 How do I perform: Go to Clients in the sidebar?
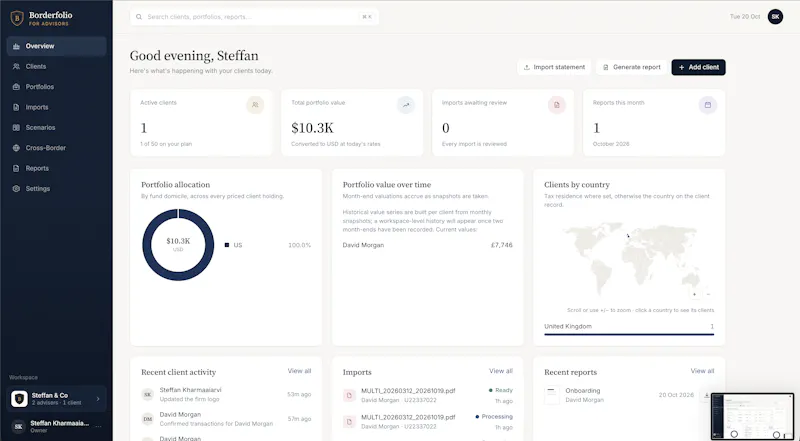pos(56,66)
